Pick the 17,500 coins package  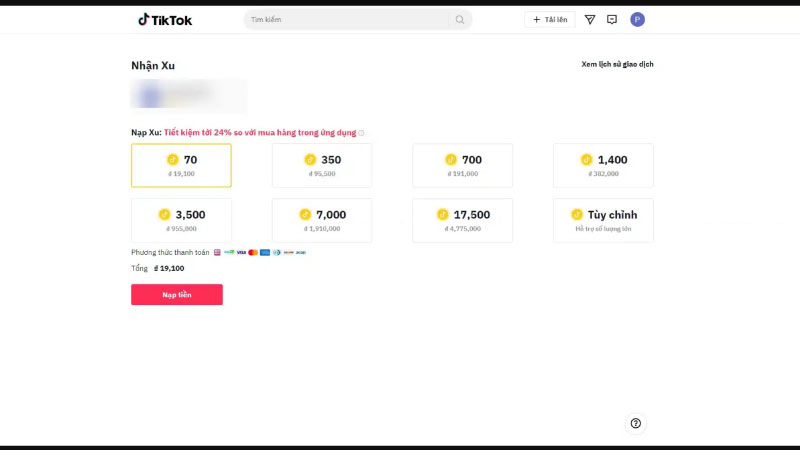pos(463,220)
